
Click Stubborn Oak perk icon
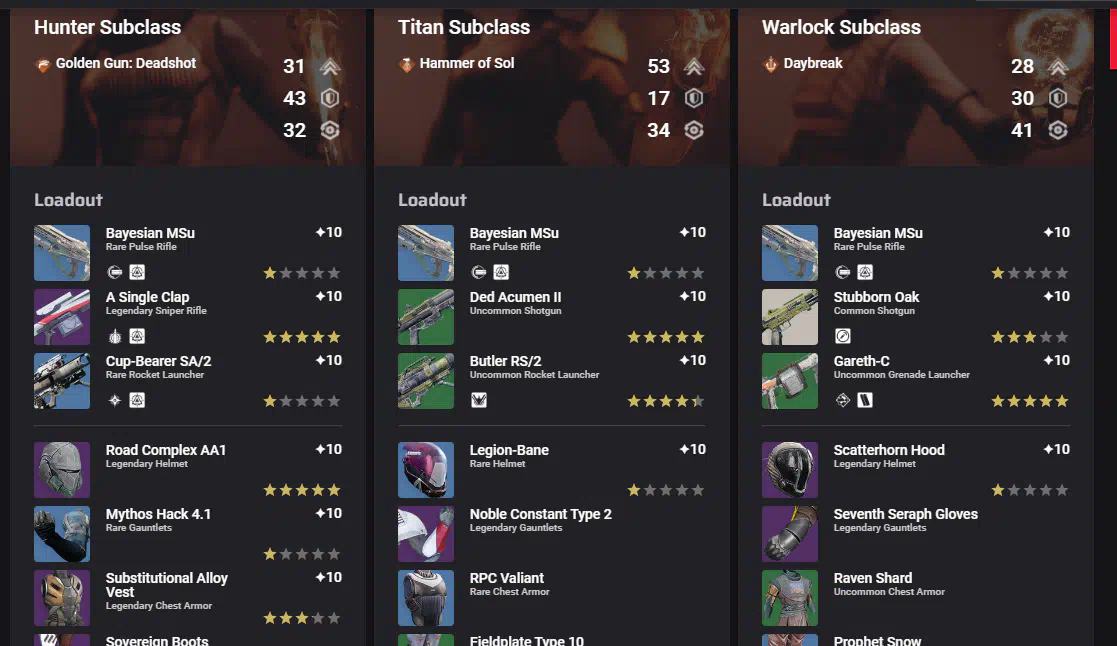843,336
